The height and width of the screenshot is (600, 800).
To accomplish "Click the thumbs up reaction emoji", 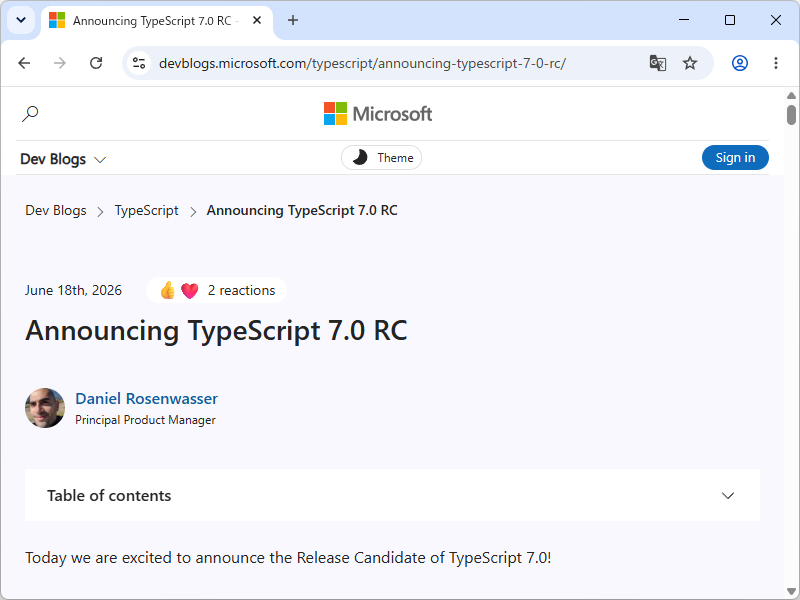I will point(167,290).
